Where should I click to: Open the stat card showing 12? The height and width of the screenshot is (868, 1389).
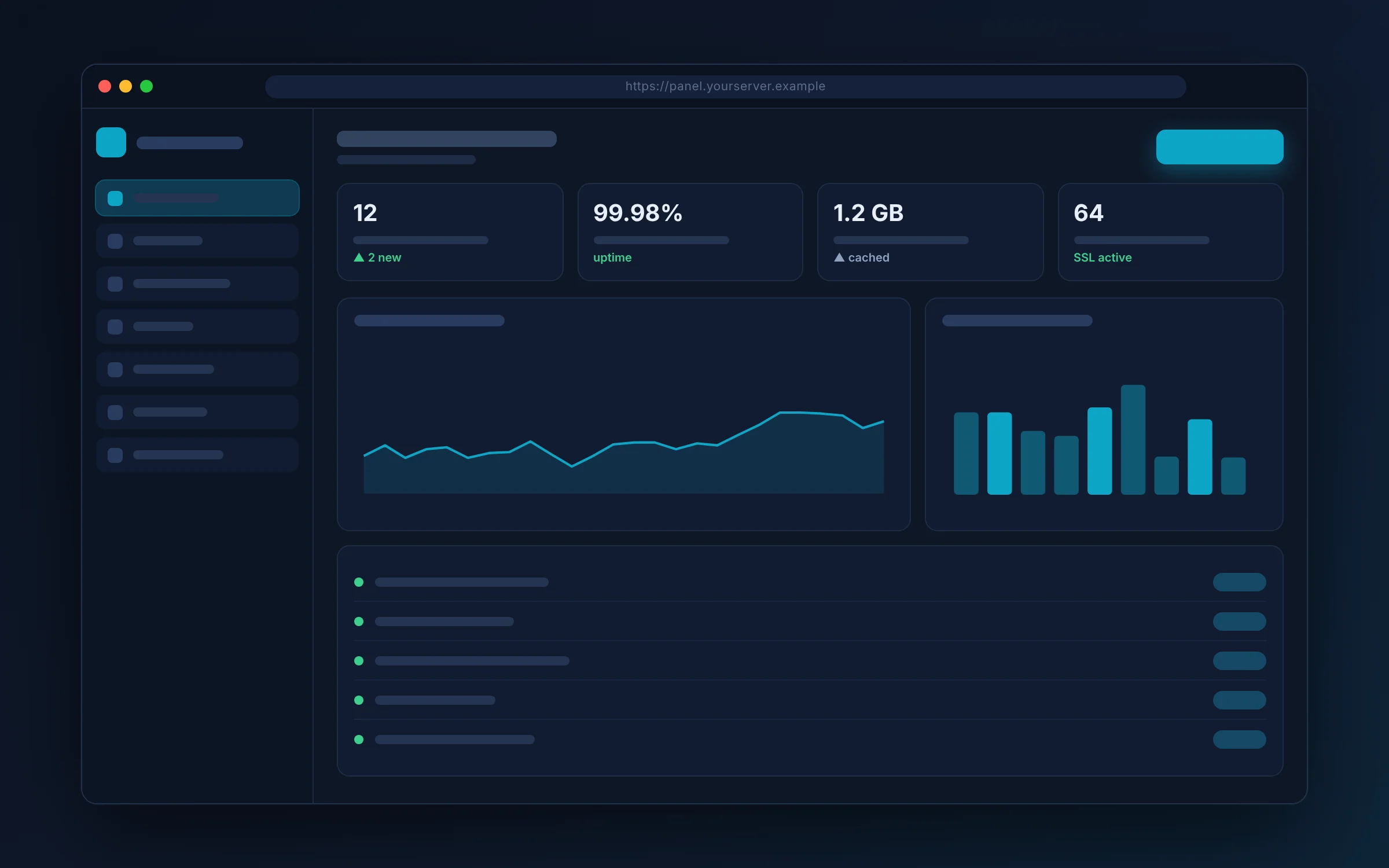coord(450,232)
